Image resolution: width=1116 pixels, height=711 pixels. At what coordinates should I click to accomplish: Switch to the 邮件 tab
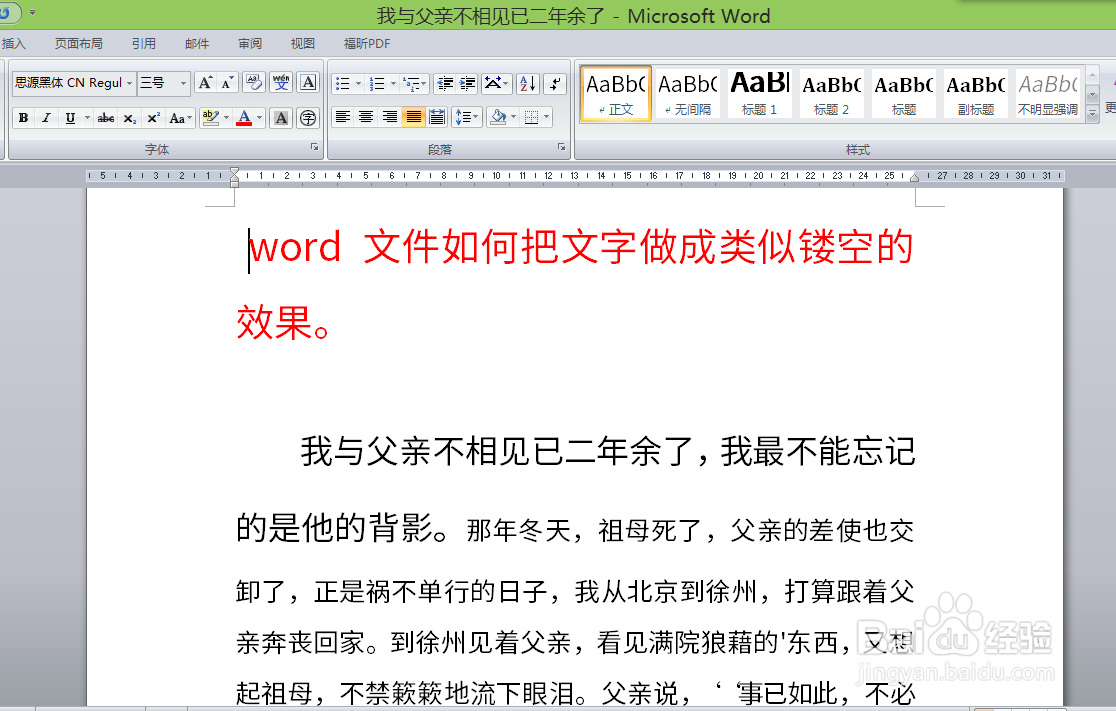click(196, 43)
